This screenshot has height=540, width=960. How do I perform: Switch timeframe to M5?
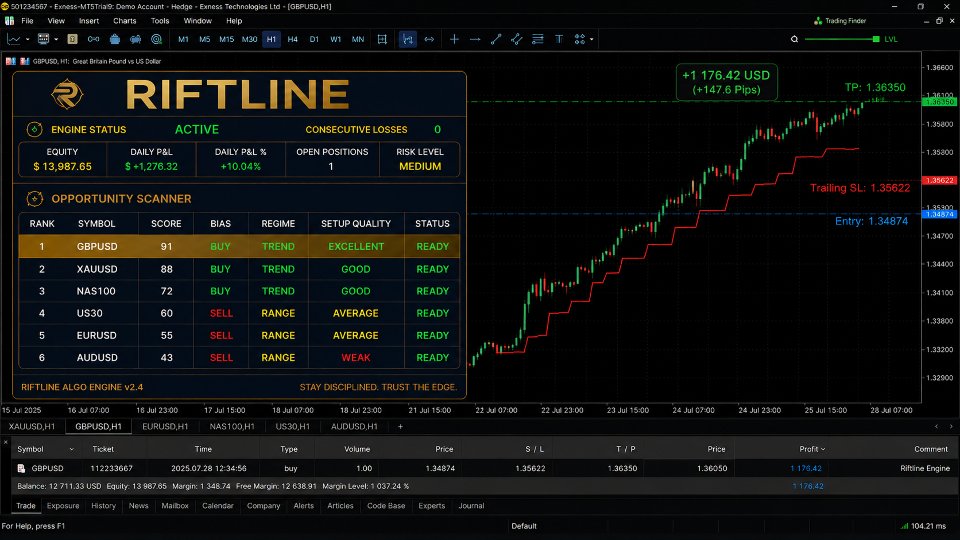[x=204, y=39]
